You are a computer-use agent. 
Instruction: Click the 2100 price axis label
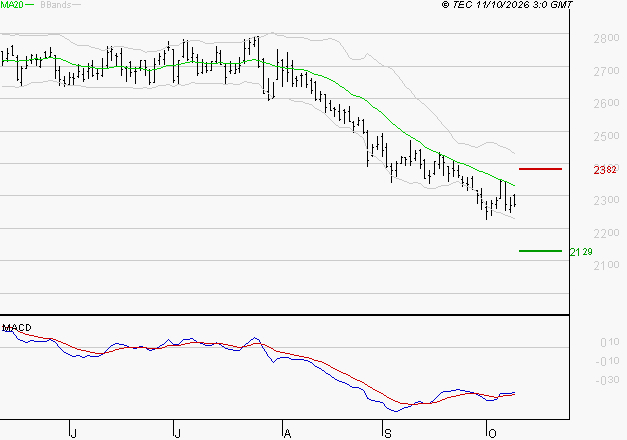606,265
